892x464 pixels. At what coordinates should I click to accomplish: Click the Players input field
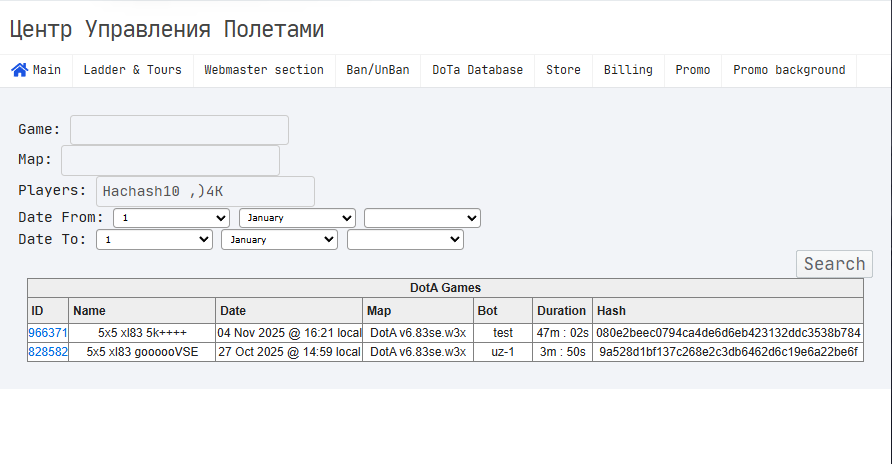tap(205, 191)
